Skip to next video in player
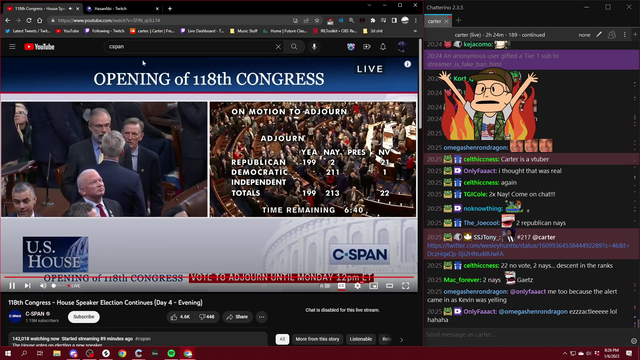Screen dimensions: 640x360 tap(27, 286)
